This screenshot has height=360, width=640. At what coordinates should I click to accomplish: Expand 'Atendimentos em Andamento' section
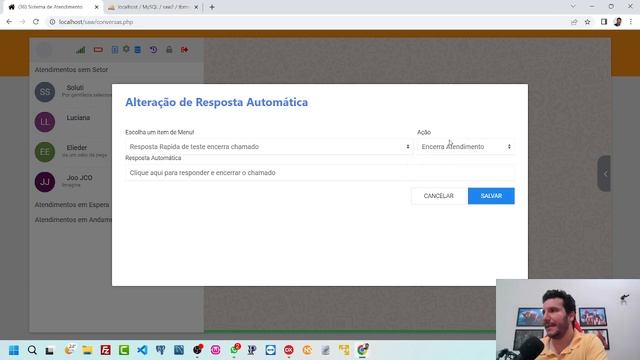[73, 220]
